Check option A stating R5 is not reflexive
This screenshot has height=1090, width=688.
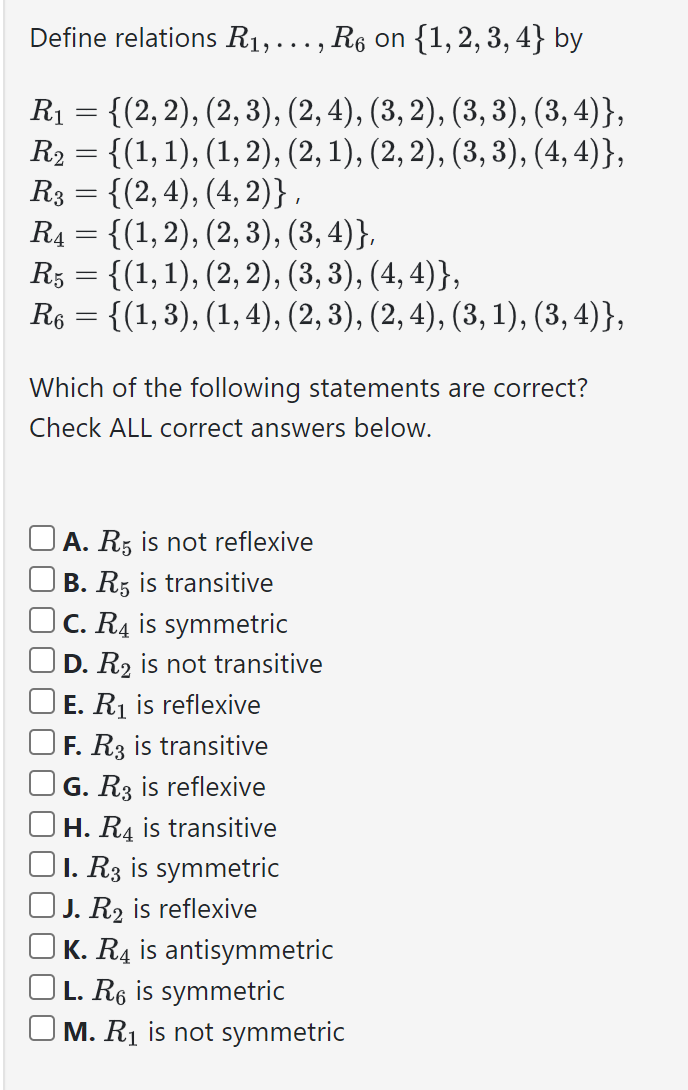click(40, 537)
